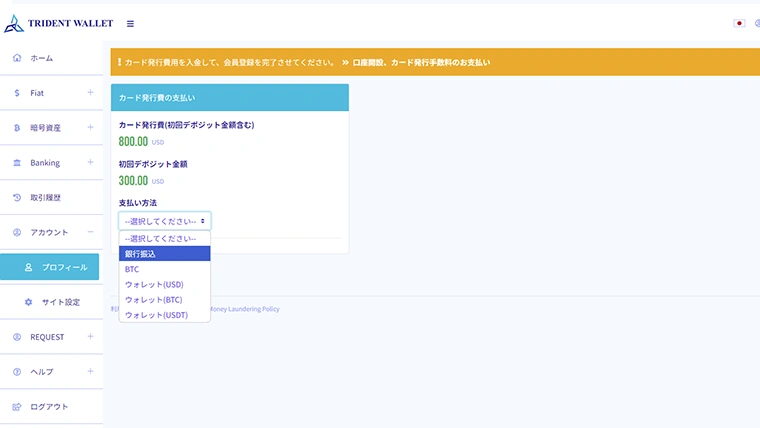The width and height of the screenshot is (760, 428).
Task: Click the 取引履歴 history icon
Action: pyautogui.click(x=17, y=198)
